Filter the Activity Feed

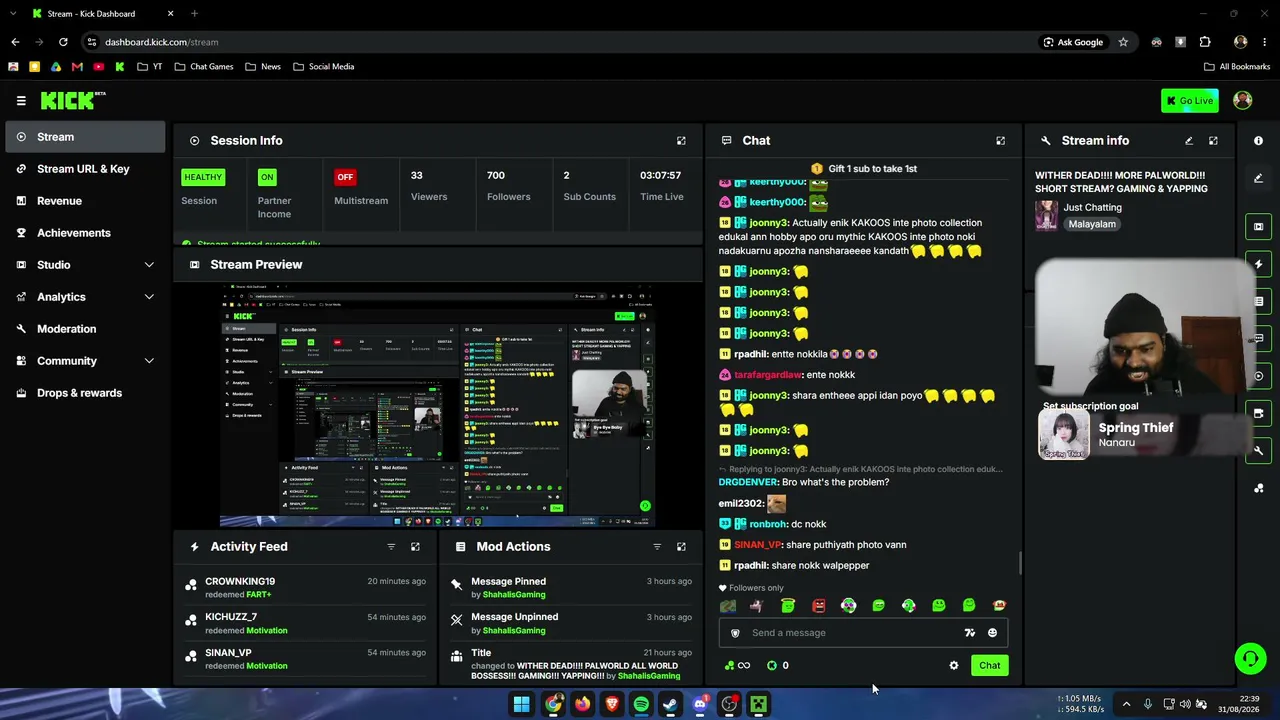[x=391, y=547]
